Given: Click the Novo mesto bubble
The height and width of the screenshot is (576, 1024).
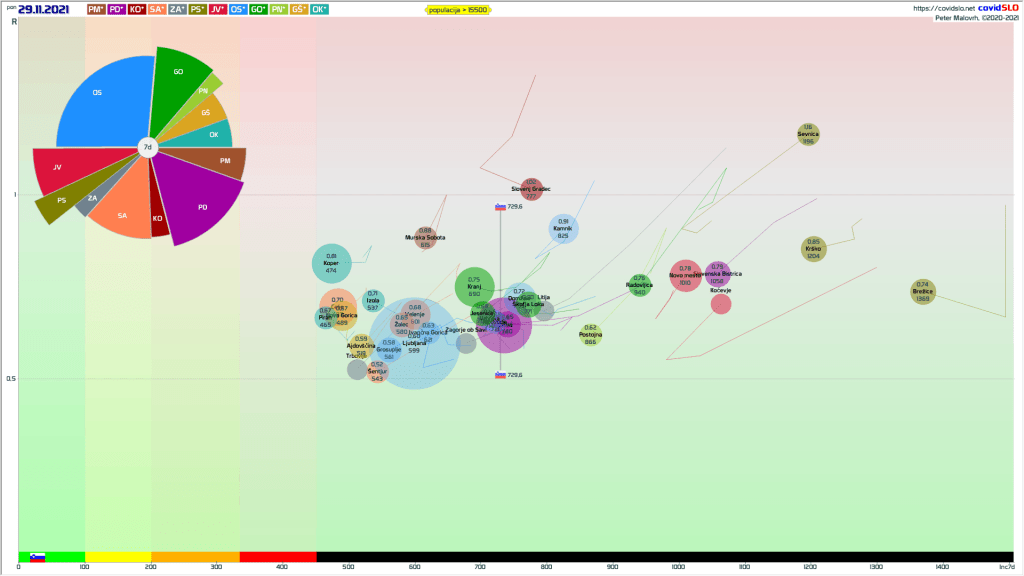Looking at the screenshot, I should pos(685,275).
